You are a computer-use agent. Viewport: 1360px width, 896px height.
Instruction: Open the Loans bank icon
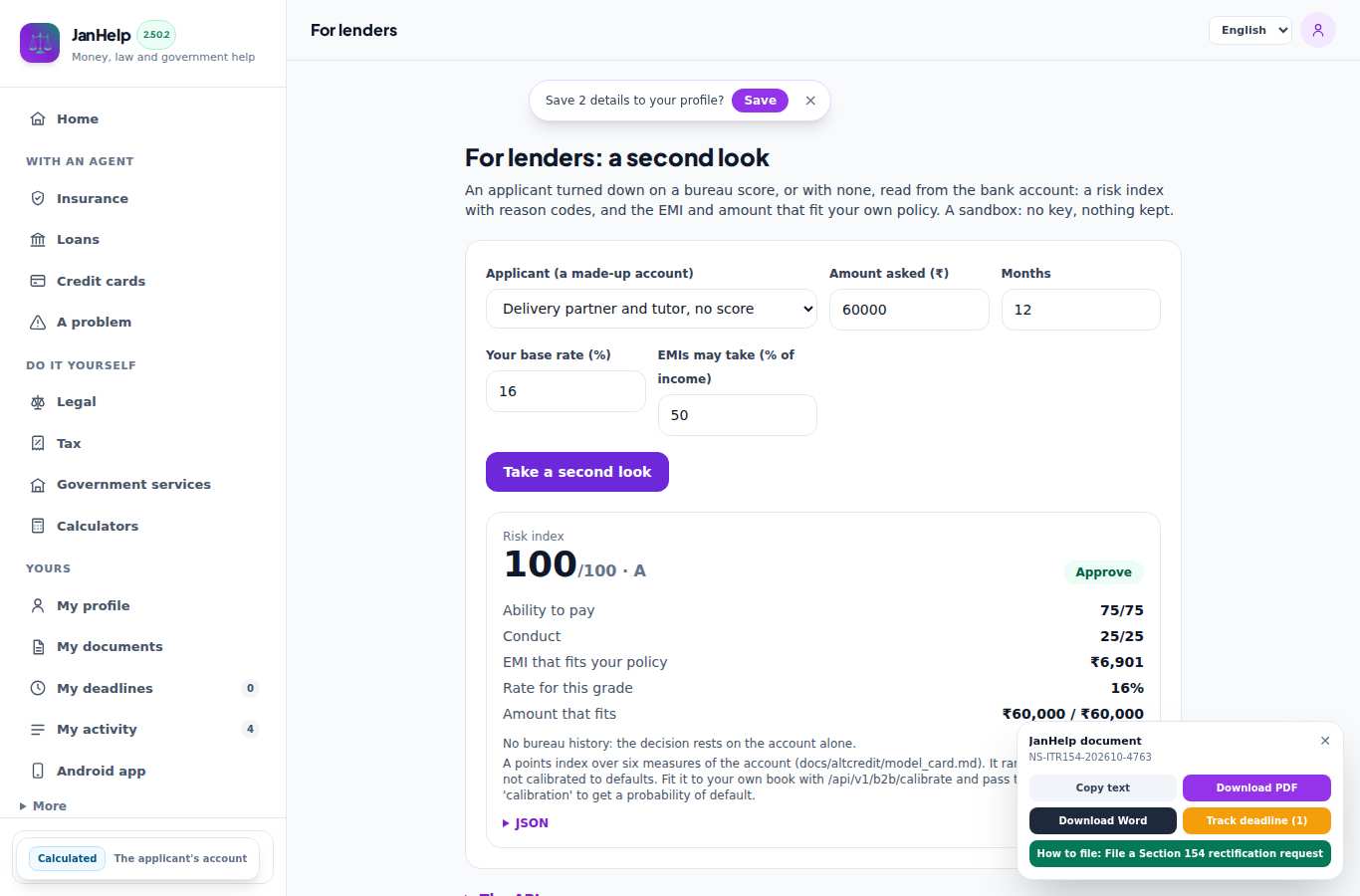pos(38,239)
